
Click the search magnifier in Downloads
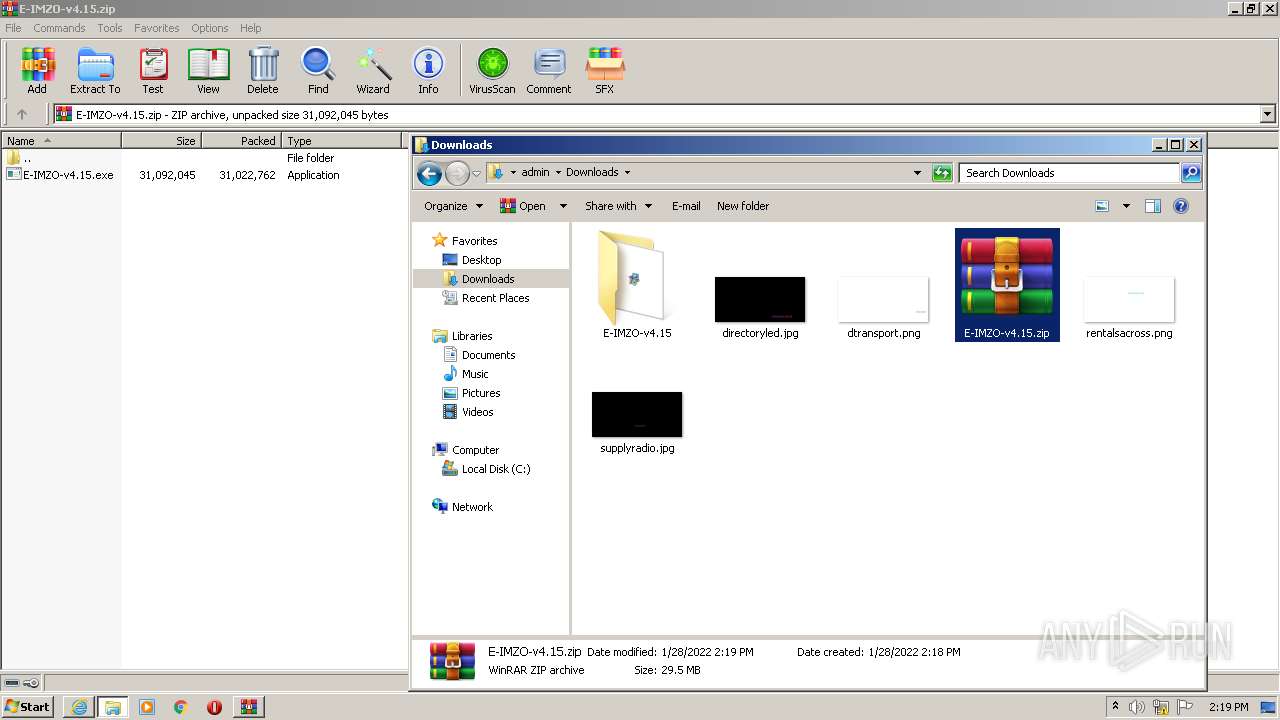(x=1190, y=173)
